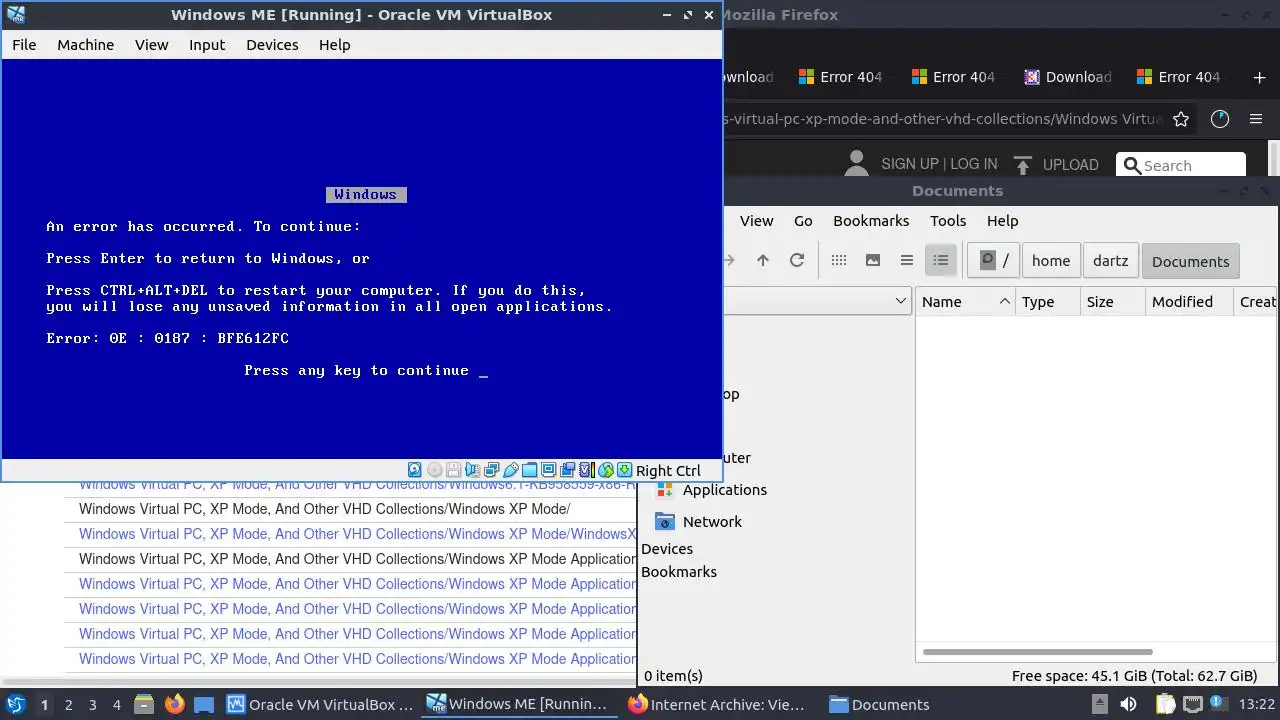Screen dimensions: 1280x720
Task: Sort files by the Modified column header
Action: tap(1188, 302)
